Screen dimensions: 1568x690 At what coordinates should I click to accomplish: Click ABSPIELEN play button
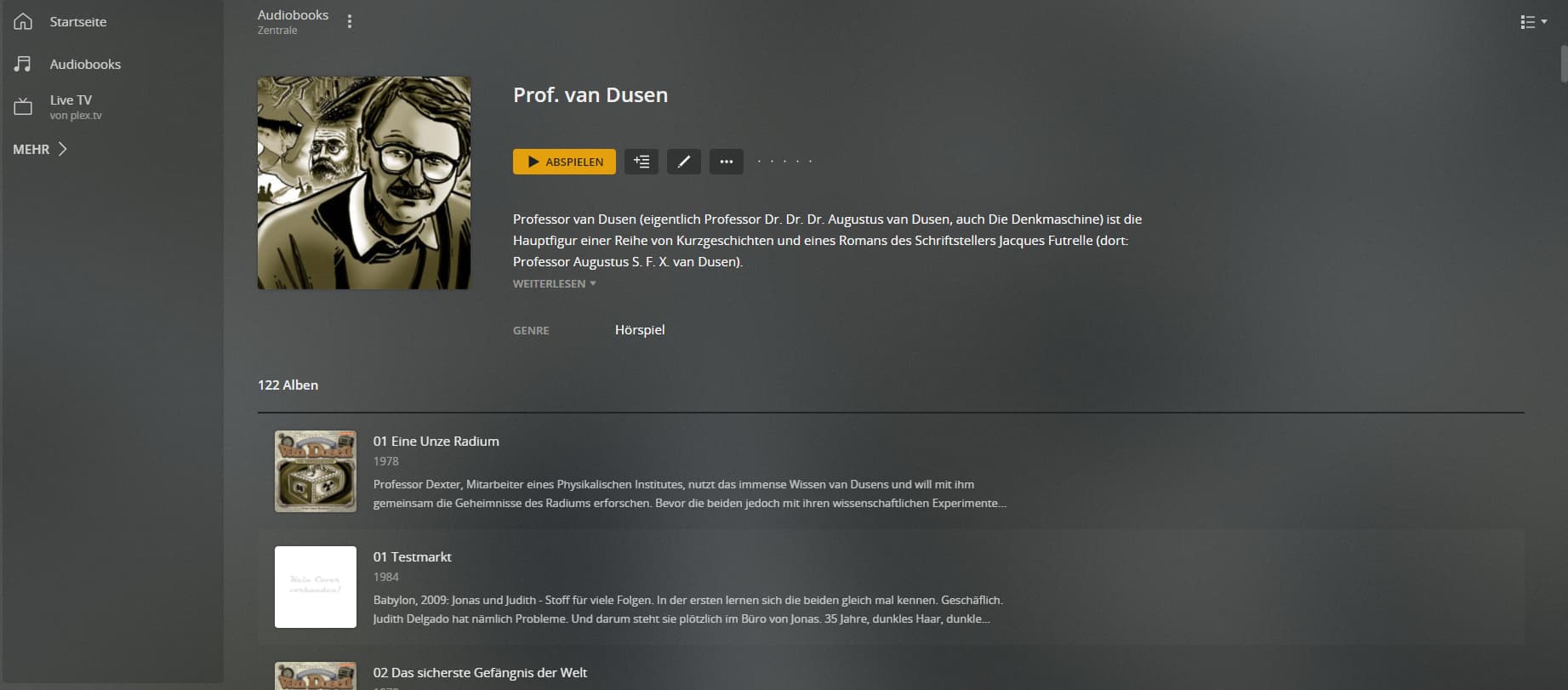click(564, 162)
